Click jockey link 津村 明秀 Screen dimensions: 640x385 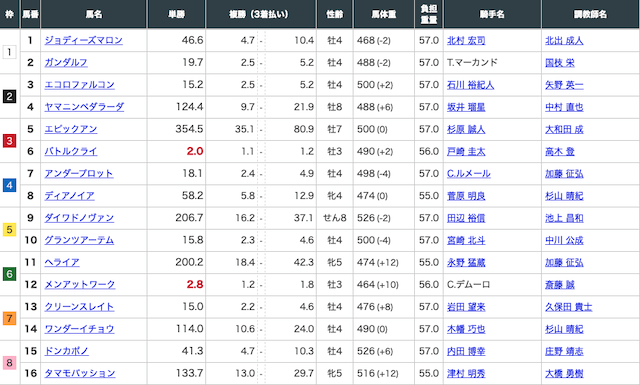click(x=466, y=373)
